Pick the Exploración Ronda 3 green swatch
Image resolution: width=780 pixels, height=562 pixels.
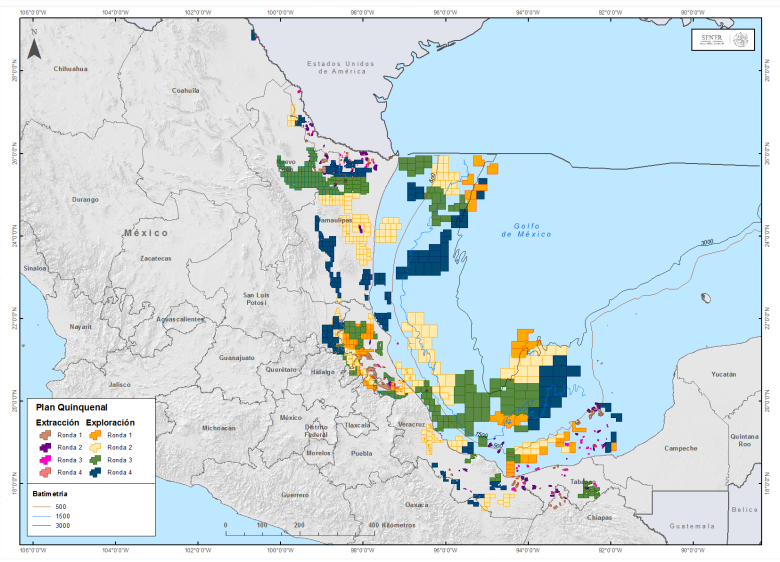tap(94, 460)
